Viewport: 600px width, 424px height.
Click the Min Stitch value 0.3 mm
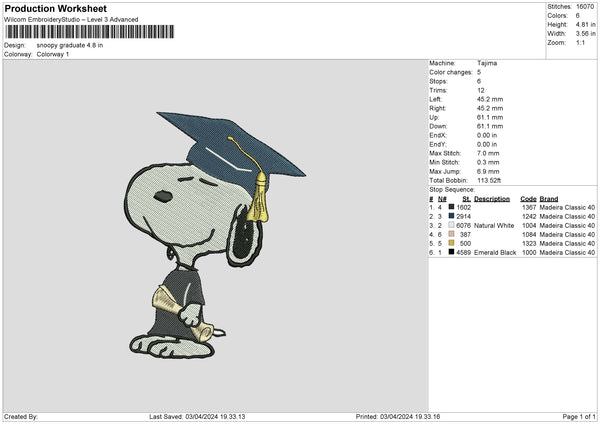pyautogui.click(x=488, y=162)
